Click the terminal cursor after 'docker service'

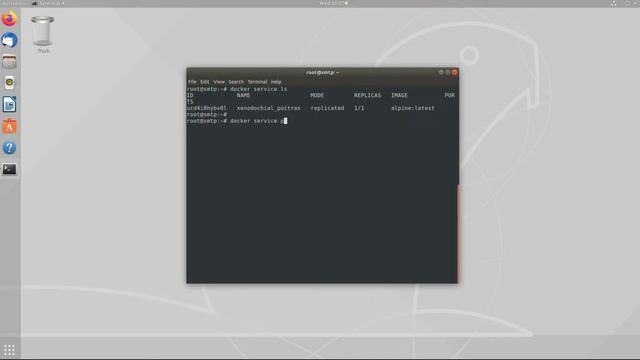(x=285, y=121)
